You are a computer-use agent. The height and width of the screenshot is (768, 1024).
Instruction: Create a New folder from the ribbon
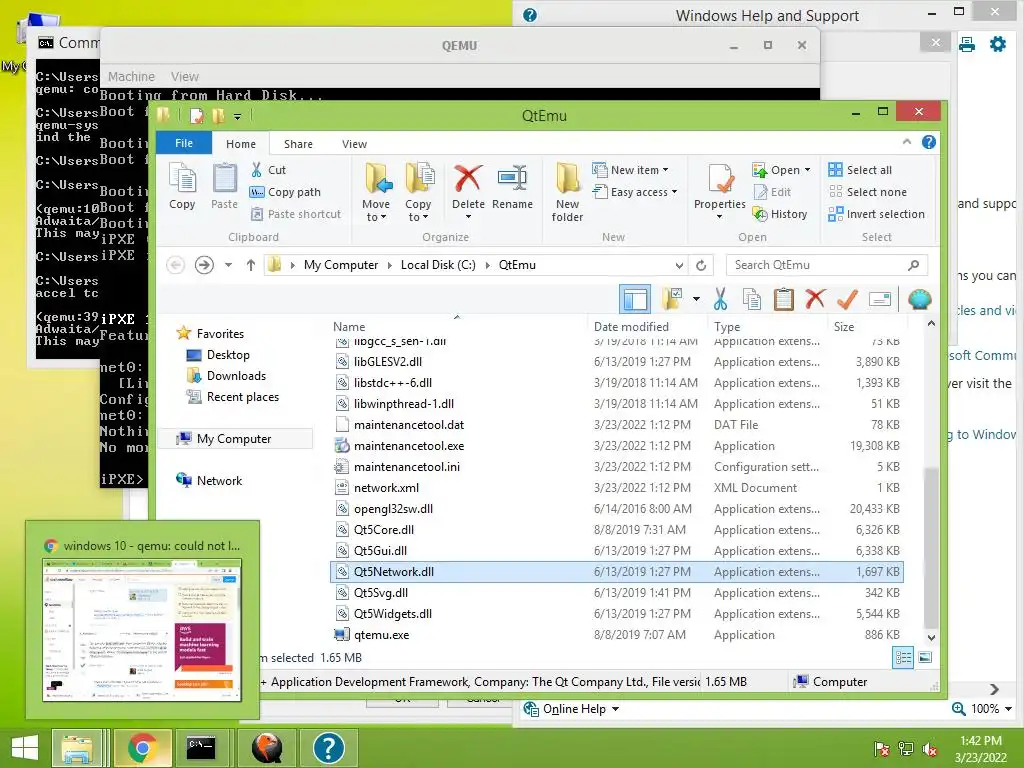tap(567, 192)
